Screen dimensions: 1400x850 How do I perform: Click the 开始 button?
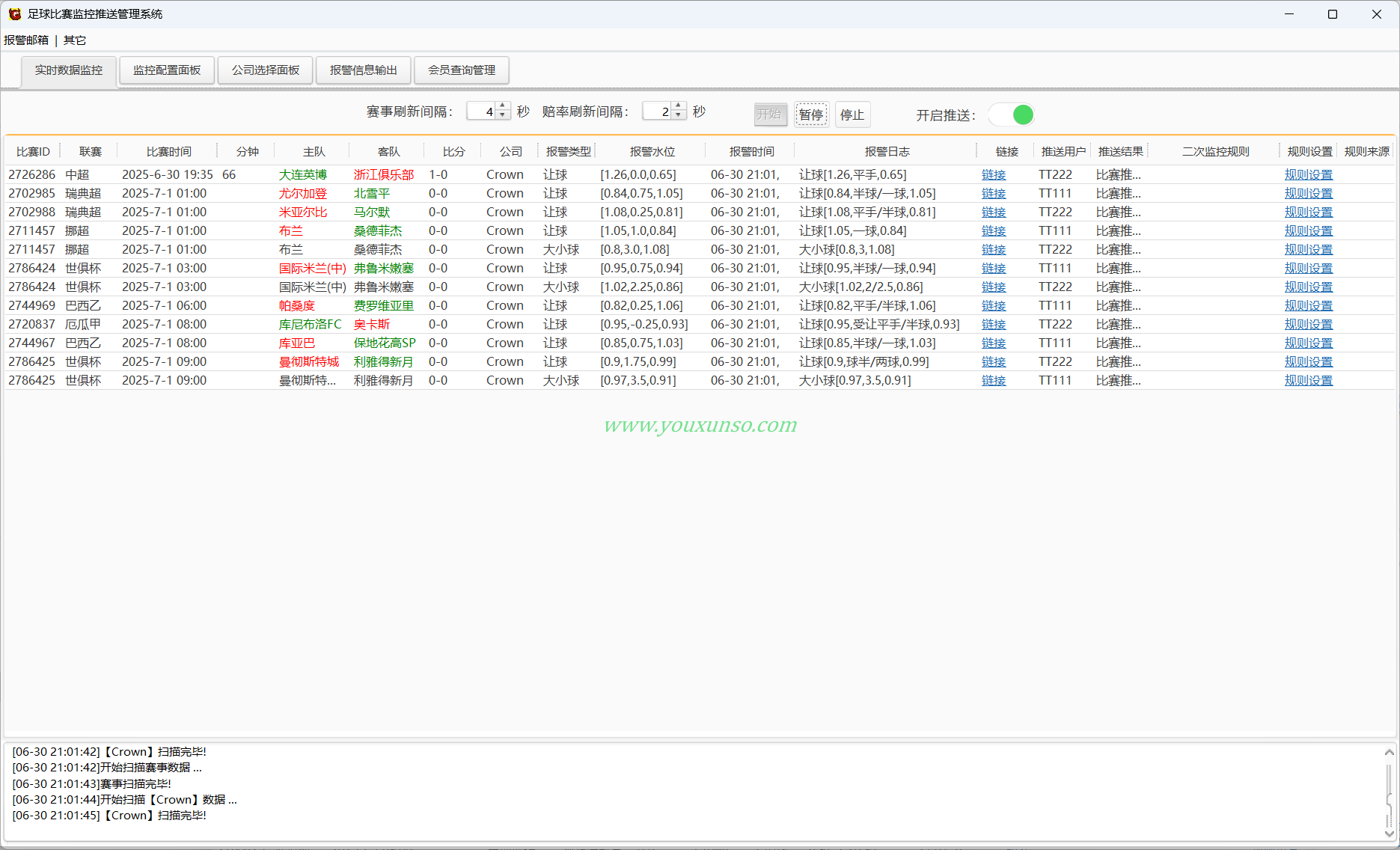(x=770, y=114)
